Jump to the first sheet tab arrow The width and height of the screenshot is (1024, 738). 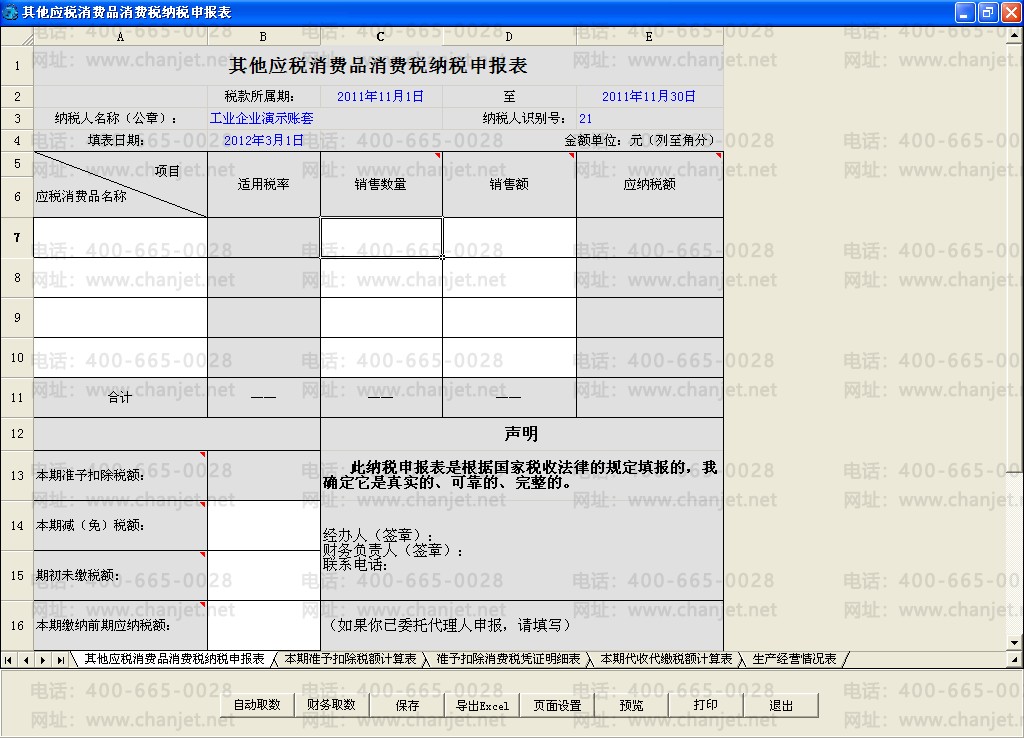[x=9, y=660]
